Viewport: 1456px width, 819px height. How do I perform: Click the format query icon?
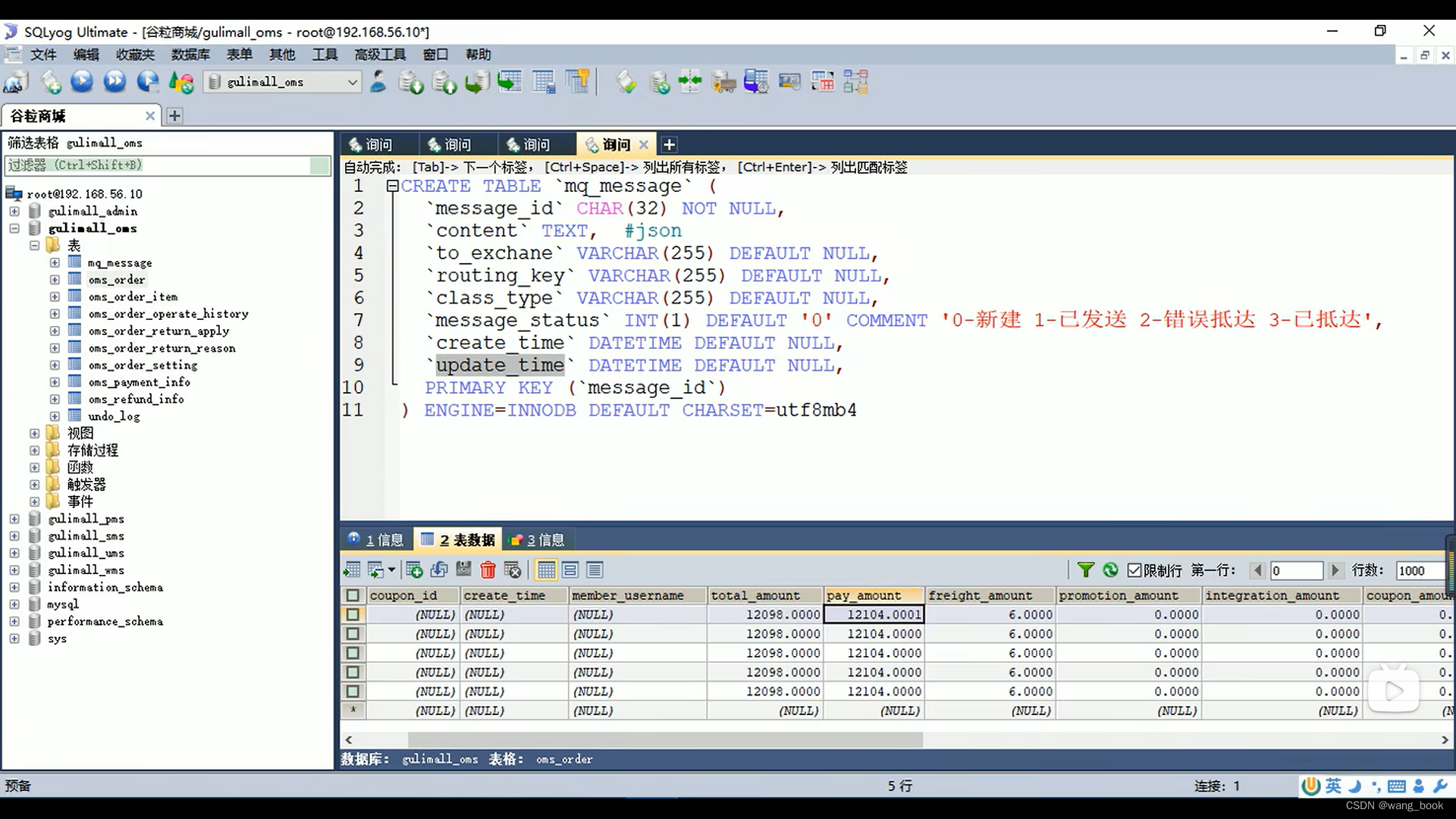point(626,82)
